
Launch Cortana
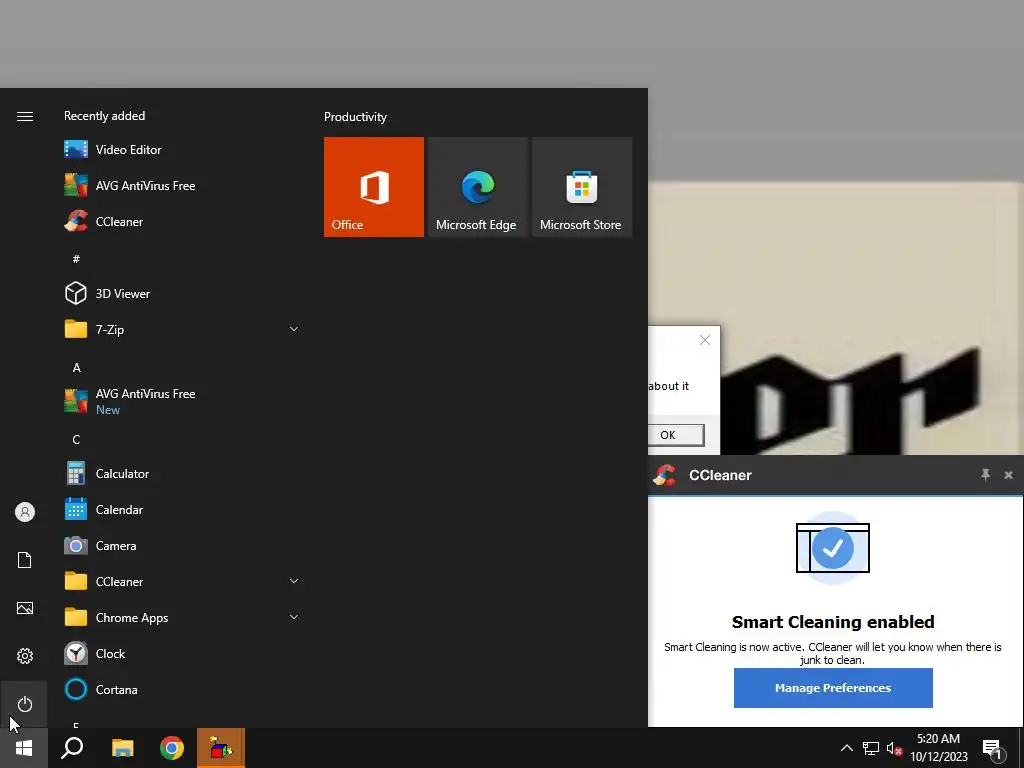click(x=183, y=689)
